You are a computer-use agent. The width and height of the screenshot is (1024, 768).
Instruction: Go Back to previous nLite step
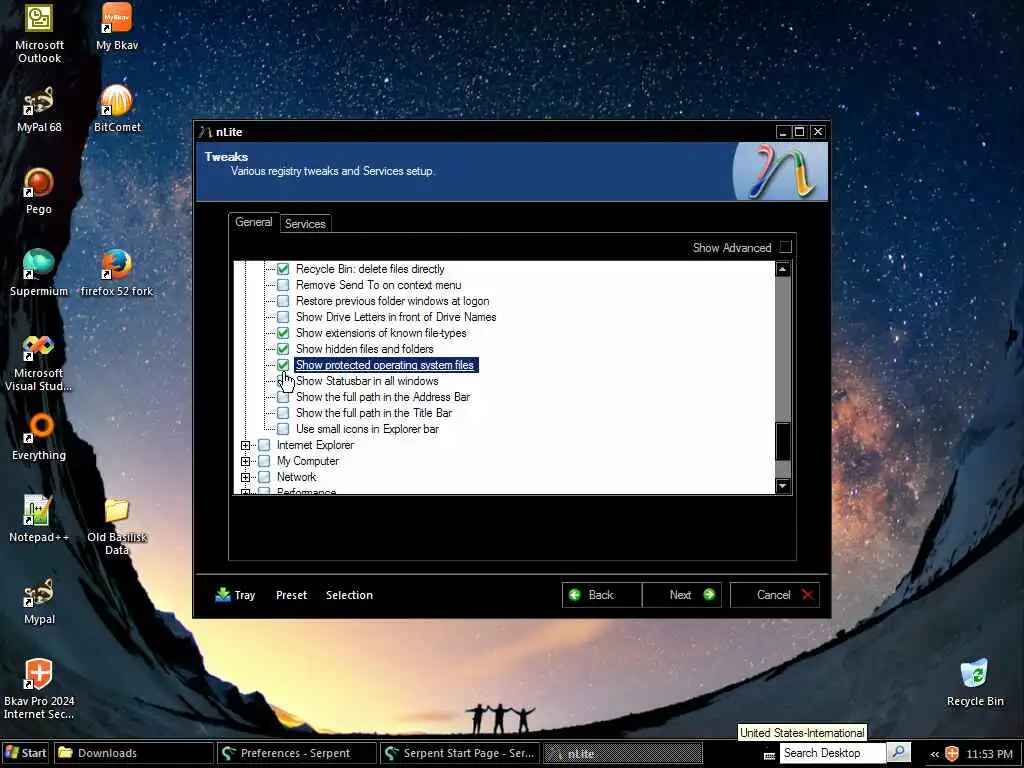(601, 595)
